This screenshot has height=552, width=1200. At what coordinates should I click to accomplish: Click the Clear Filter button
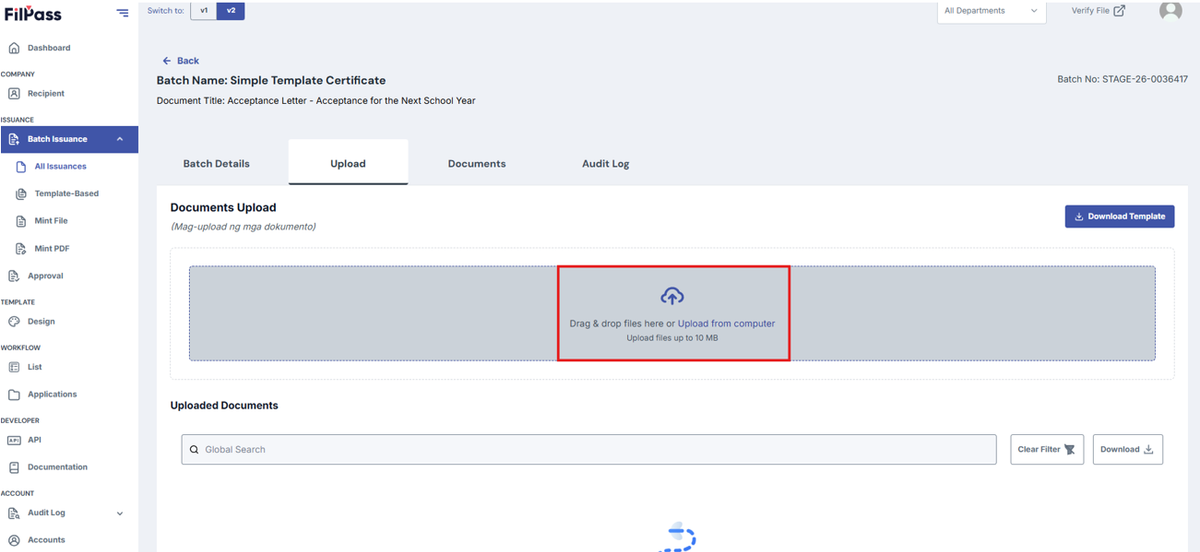coord(1047,449)
